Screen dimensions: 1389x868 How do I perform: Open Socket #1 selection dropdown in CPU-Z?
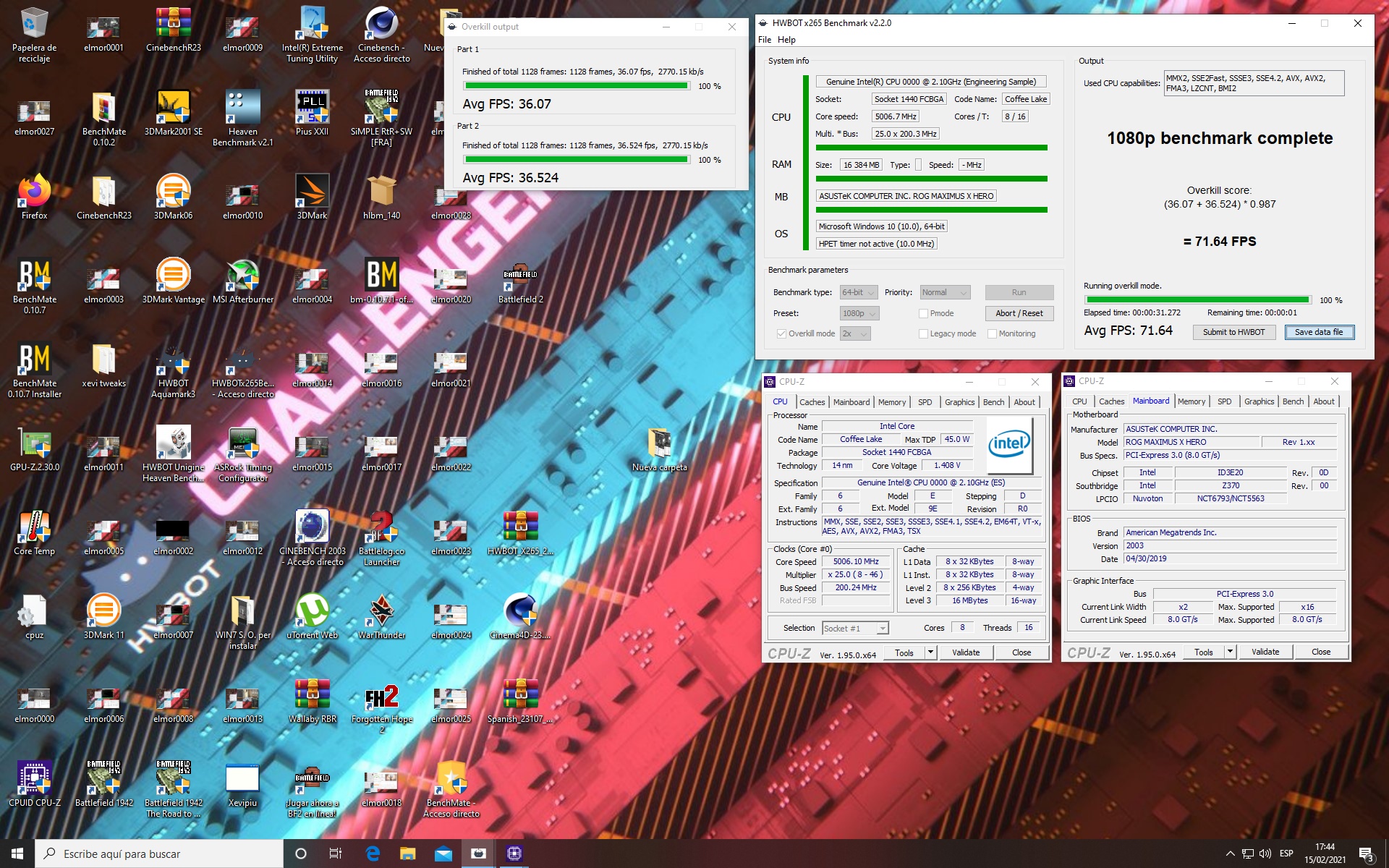coord(855,628)
